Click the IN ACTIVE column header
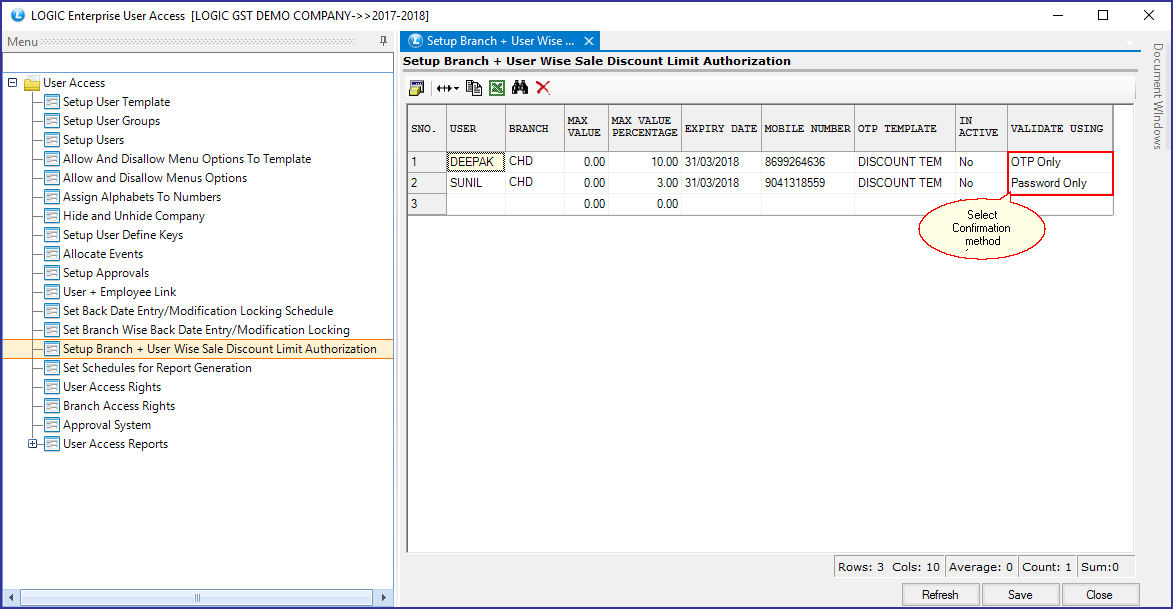 click(981, 127)
